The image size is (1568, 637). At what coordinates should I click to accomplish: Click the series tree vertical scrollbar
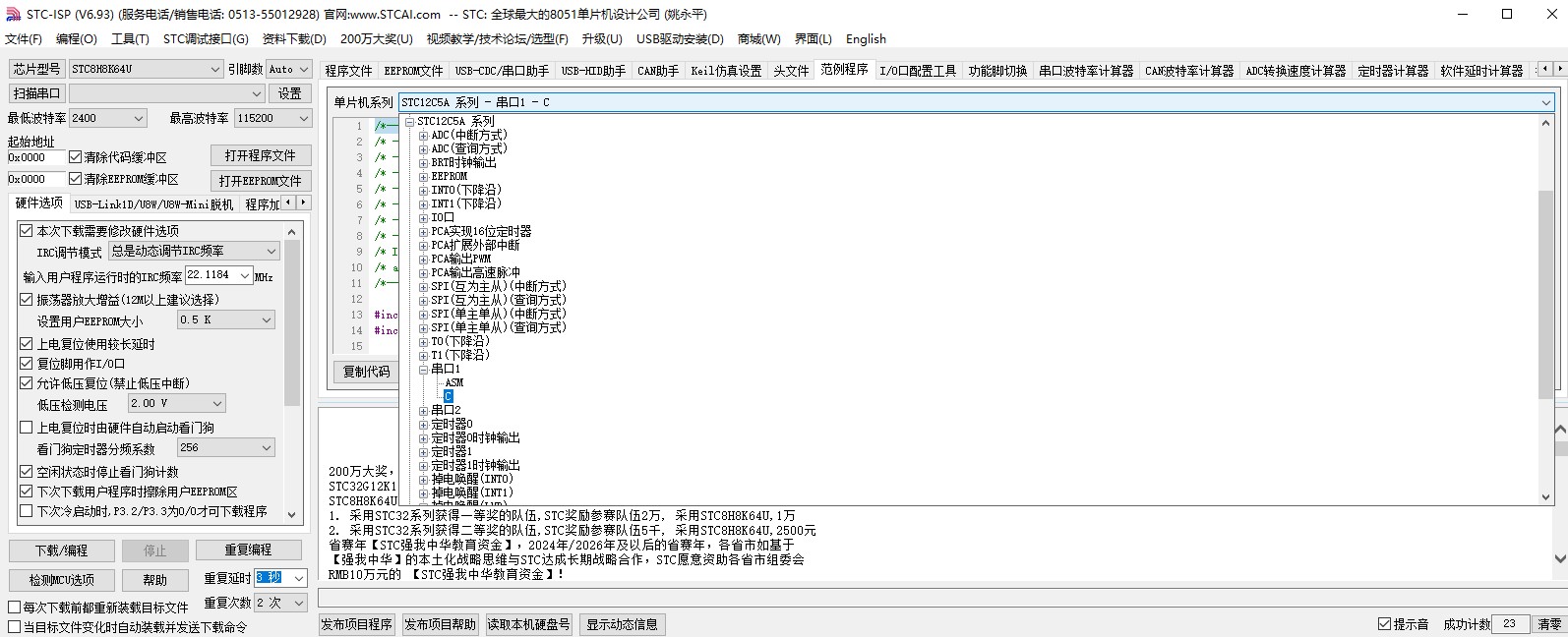(x=1545, y=295)
